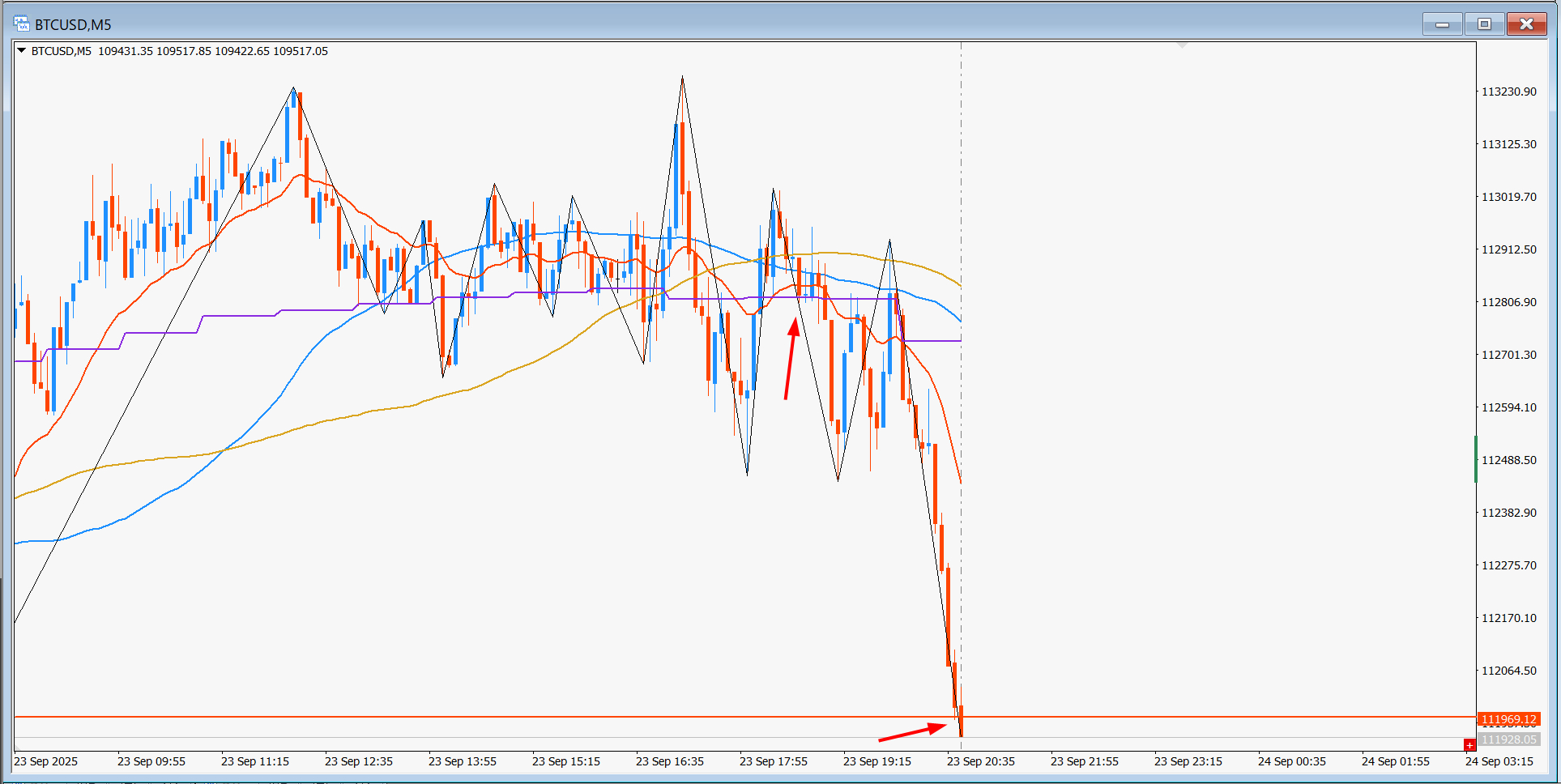Close the BTCUSD,M5 chart window
Image resolution: width=1561 pixels, height=784 pixels.
(x=1526, y=24)
